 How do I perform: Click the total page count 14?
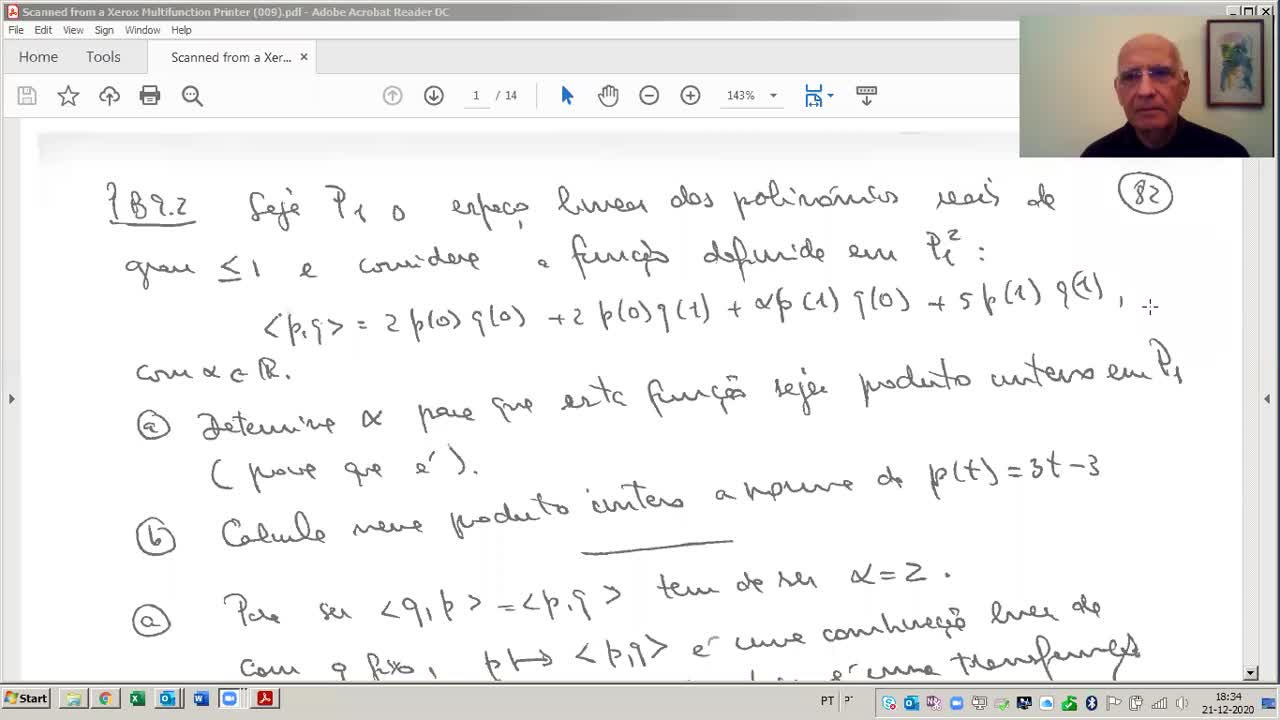(x=511, y=95)
